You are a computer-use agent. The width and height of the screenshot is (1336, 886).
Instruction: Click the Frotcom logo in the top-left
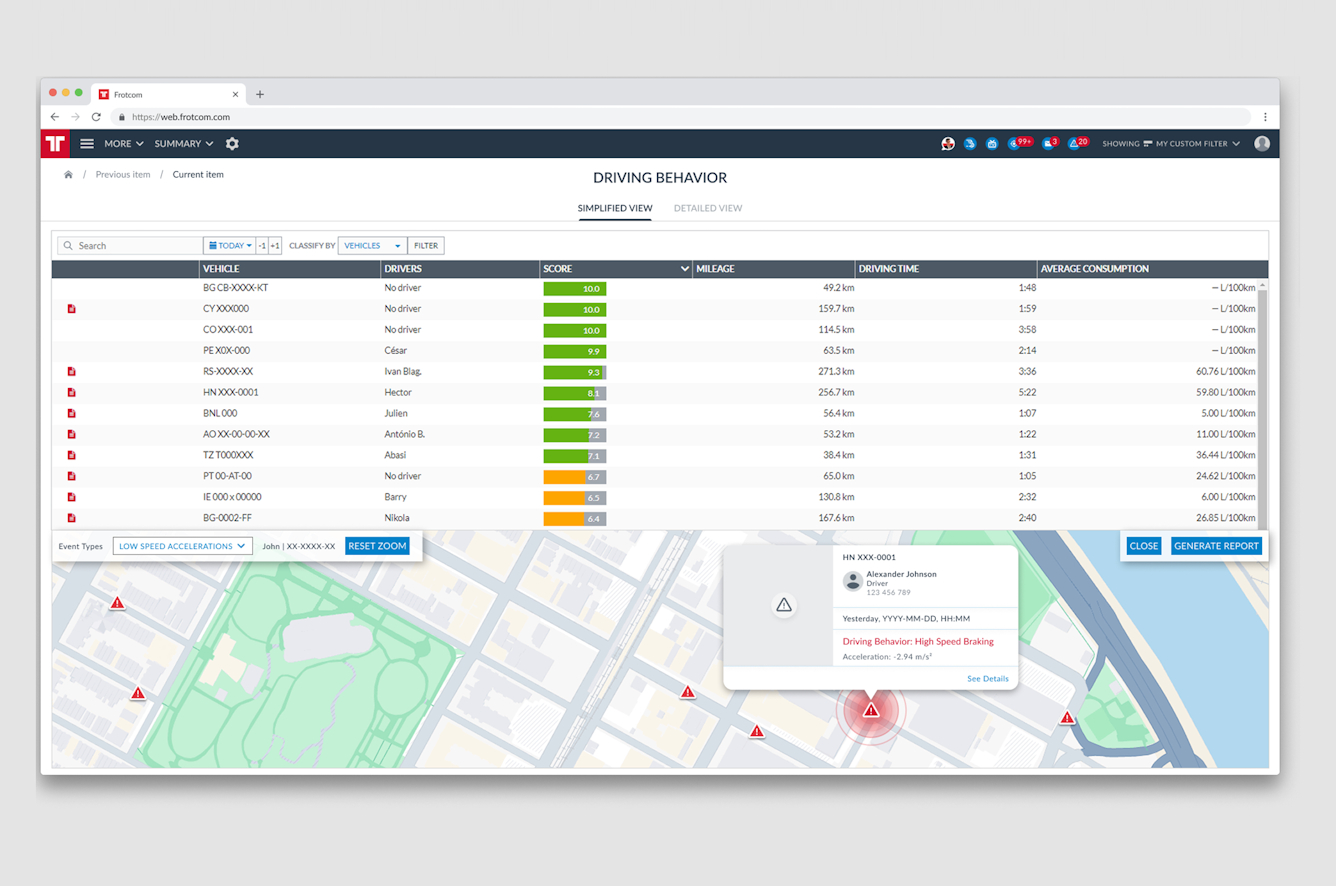coord(55,144)
